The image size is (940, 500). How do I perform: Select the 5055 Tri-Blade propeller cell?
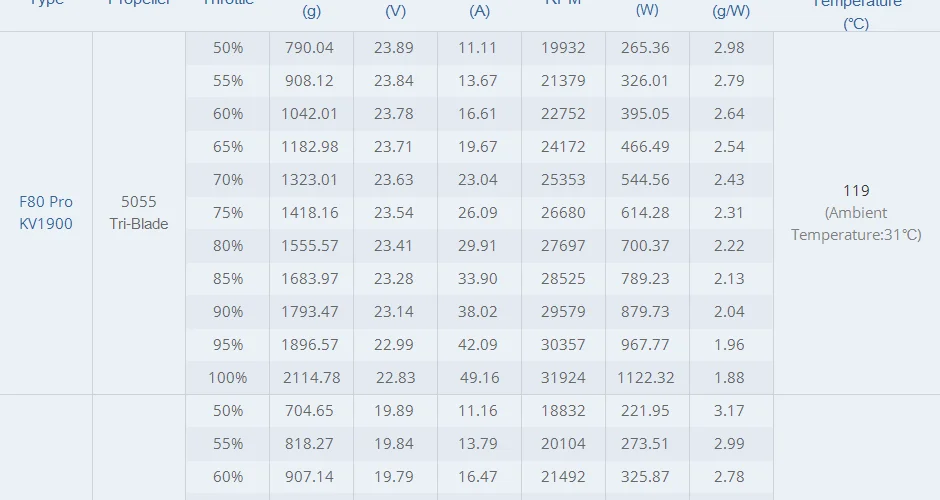pyautogui.click(x=138, y=212)
